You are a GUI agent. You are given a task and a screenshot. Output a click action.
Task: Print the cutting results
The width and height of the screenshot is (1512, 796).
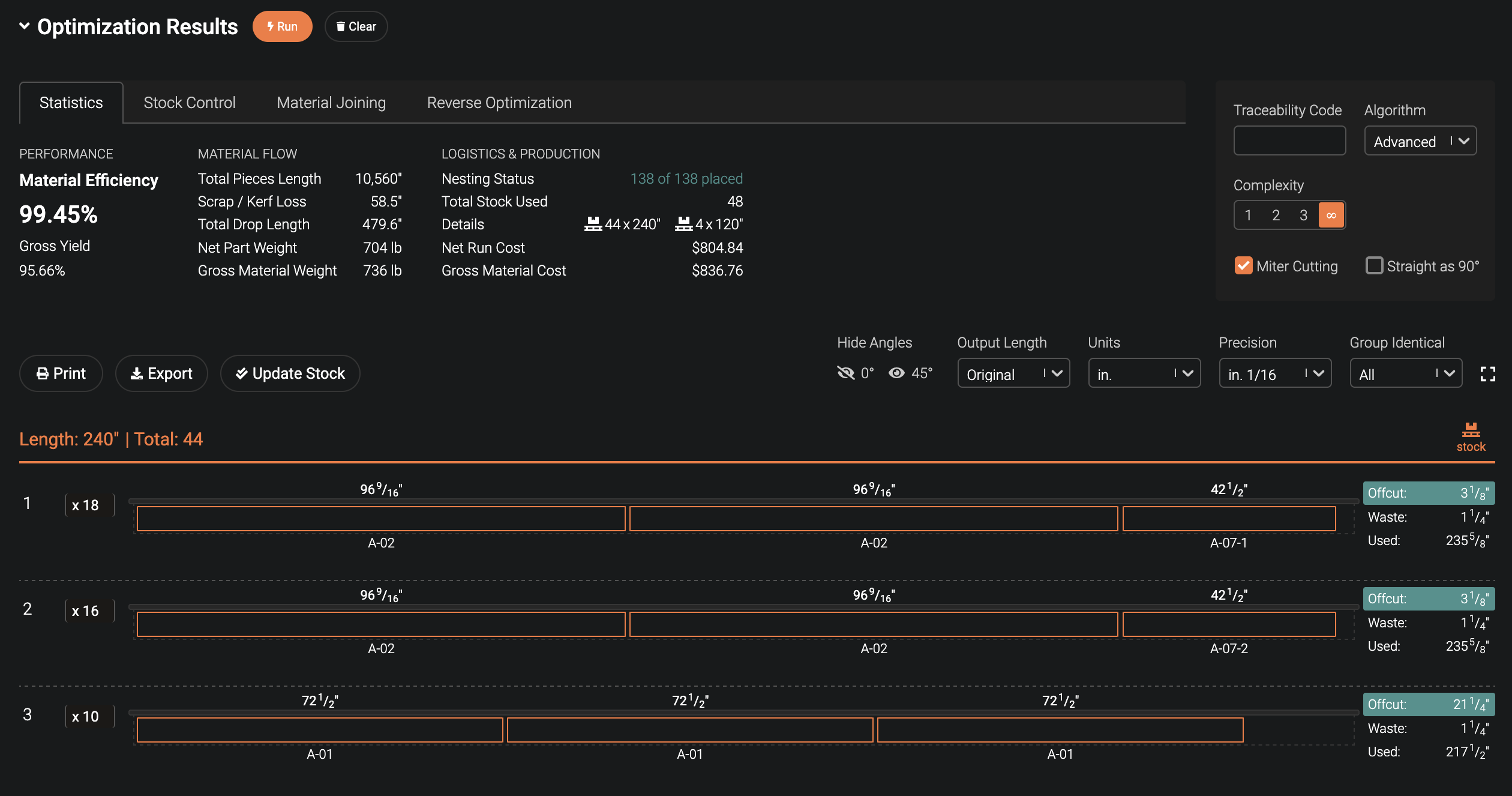coord(61,373)
